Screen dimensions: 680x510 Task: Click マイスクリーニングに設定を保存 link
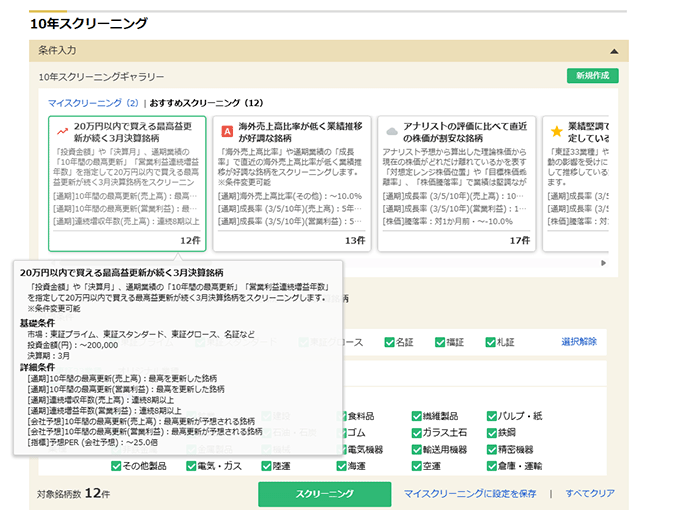(x=470, y=494)
